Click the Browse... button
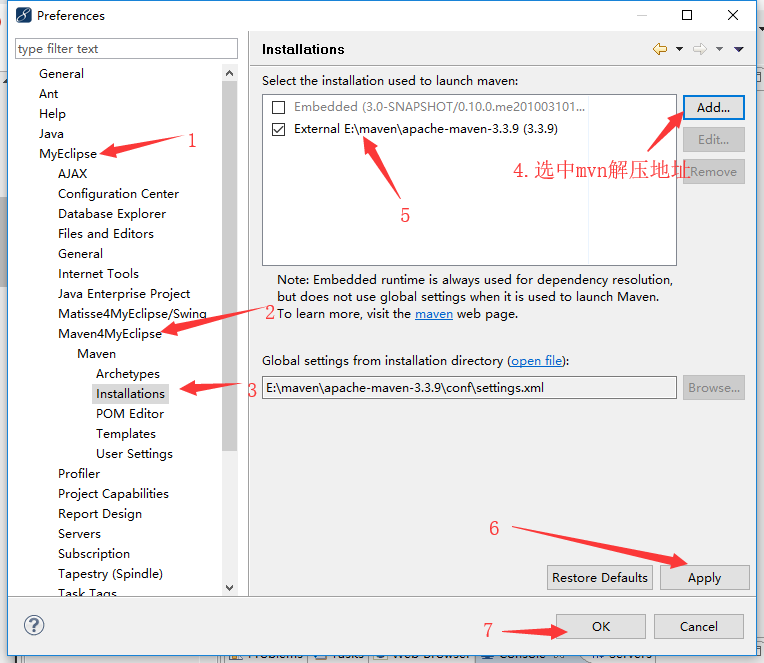Screen dimensions: 764x663 pyautogui.click(x=713, y=388)
